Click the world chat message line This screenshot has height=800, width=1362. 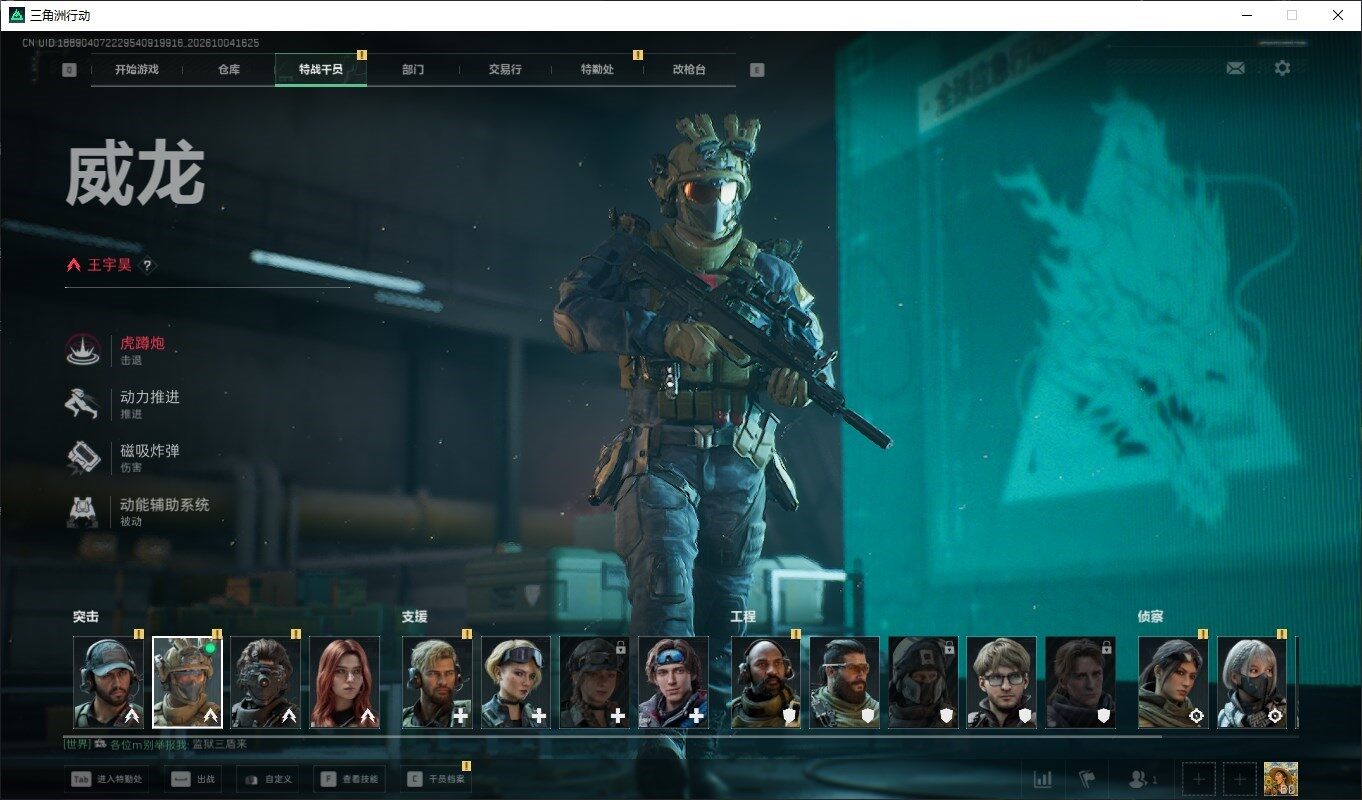click(x=155, y=744)
